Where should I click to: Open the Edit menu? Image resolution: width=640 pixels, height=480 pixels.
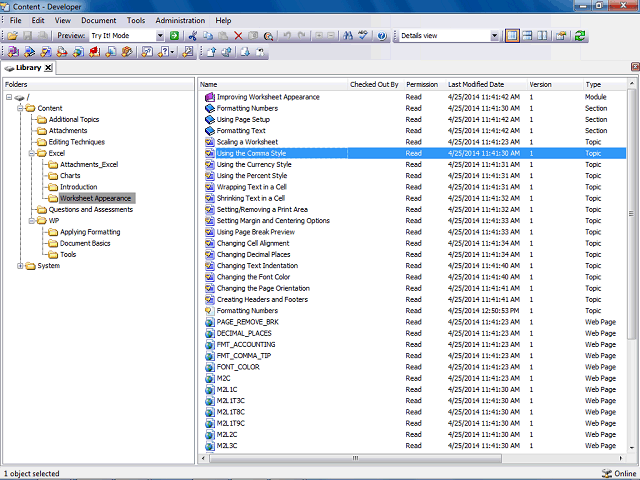click(x=38, y=20)
